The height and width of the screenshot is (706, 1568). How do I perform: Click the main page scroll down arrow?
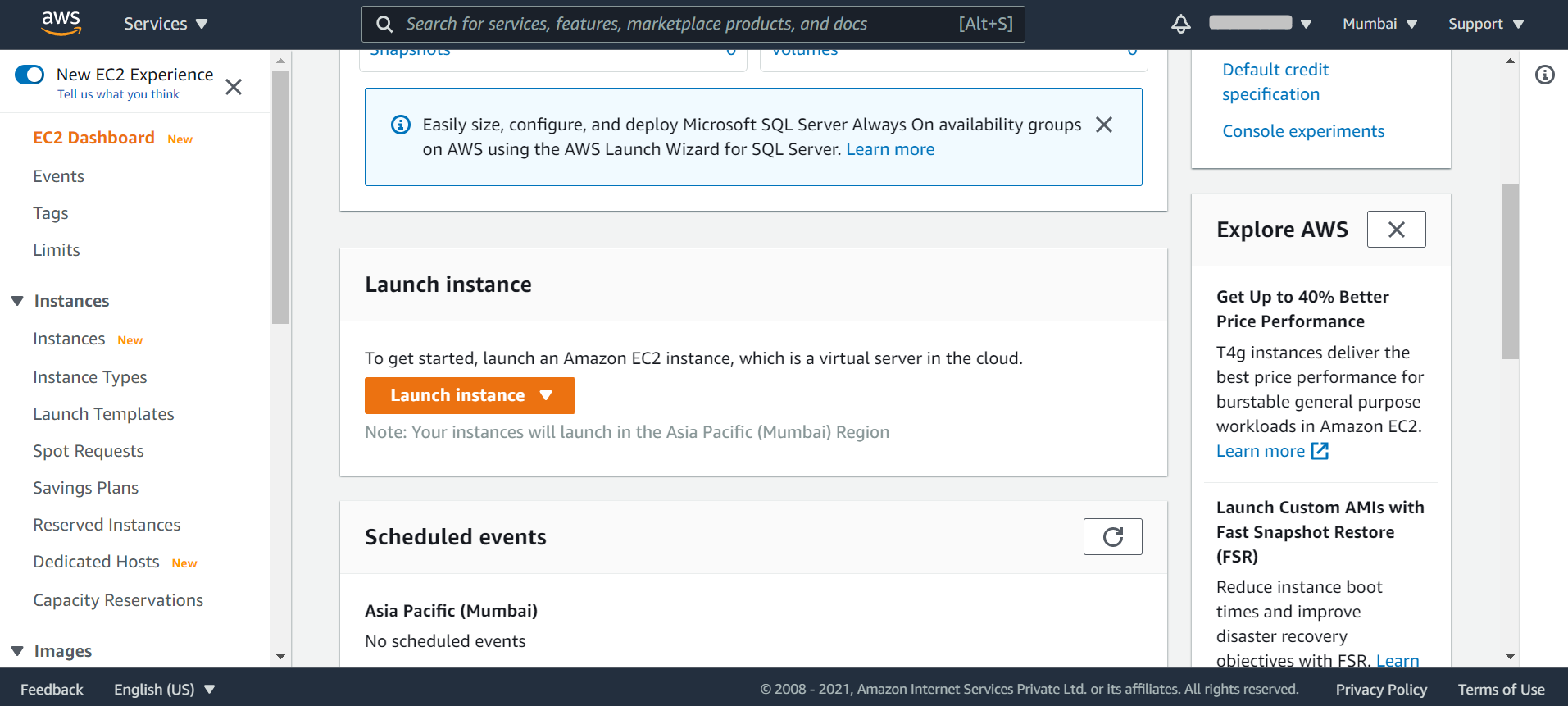[x=1510, y=657]
